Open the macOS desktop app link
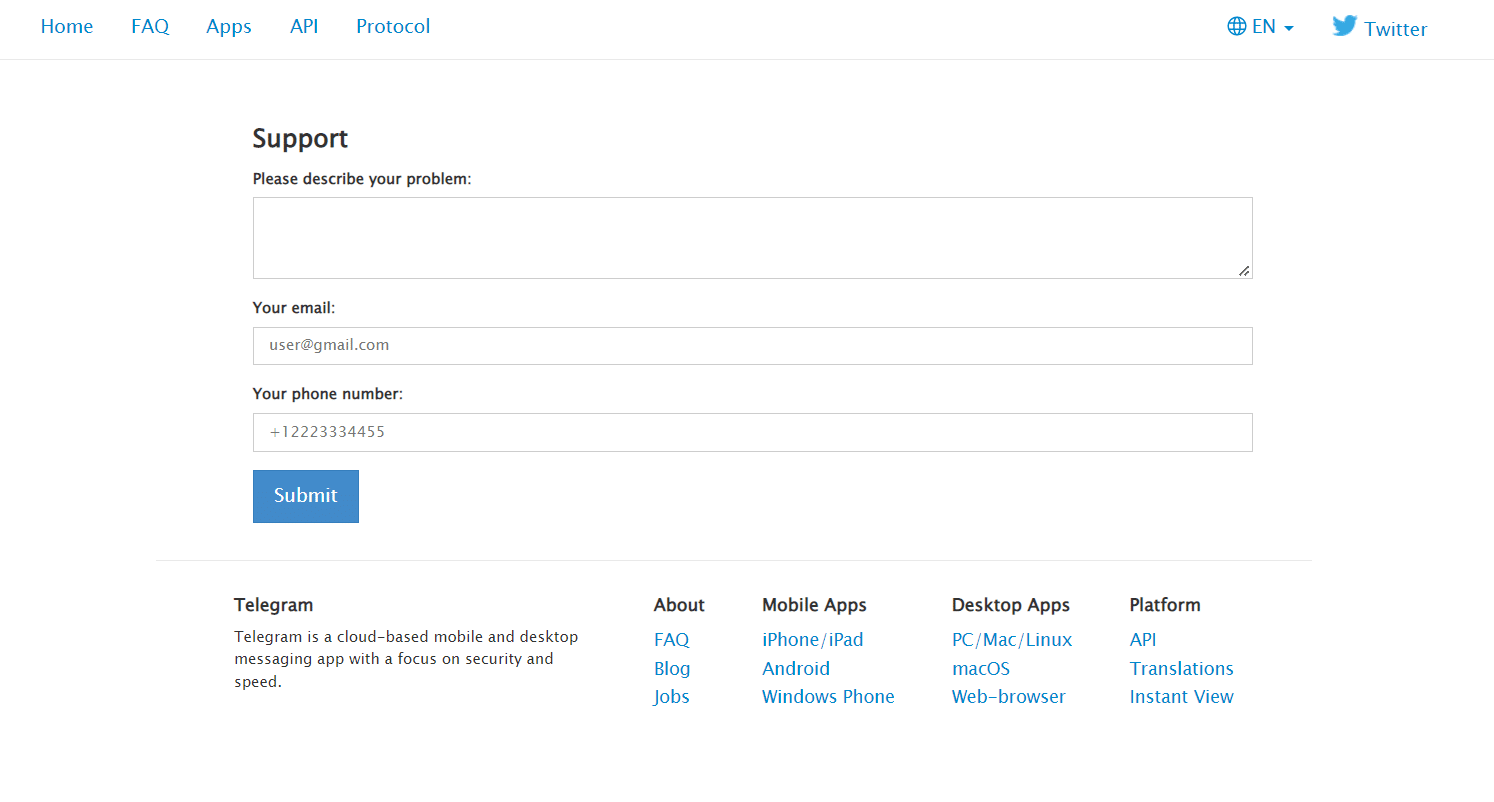The height and width of the screenshot is (802, 1494). [x=981, y=669]
